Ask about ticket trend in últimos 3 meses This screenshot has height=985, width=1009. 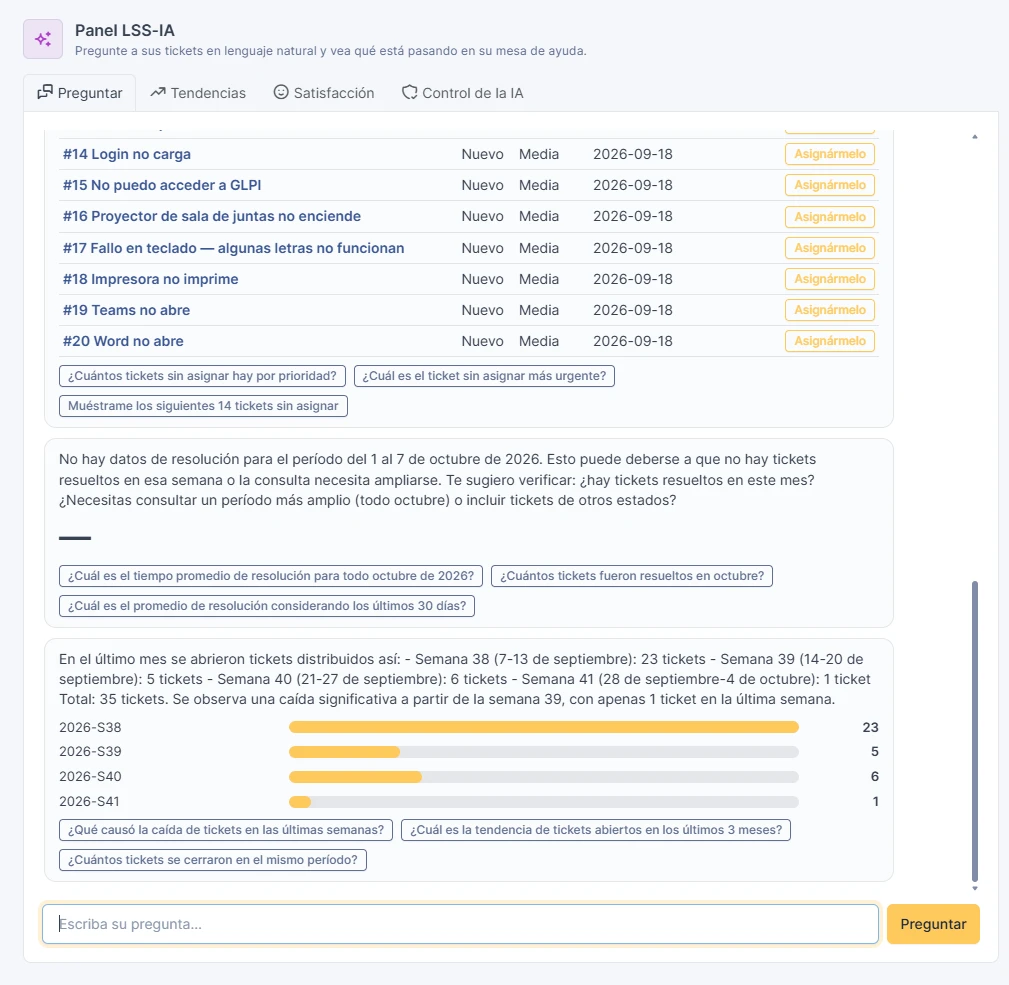tap(596, 830)
